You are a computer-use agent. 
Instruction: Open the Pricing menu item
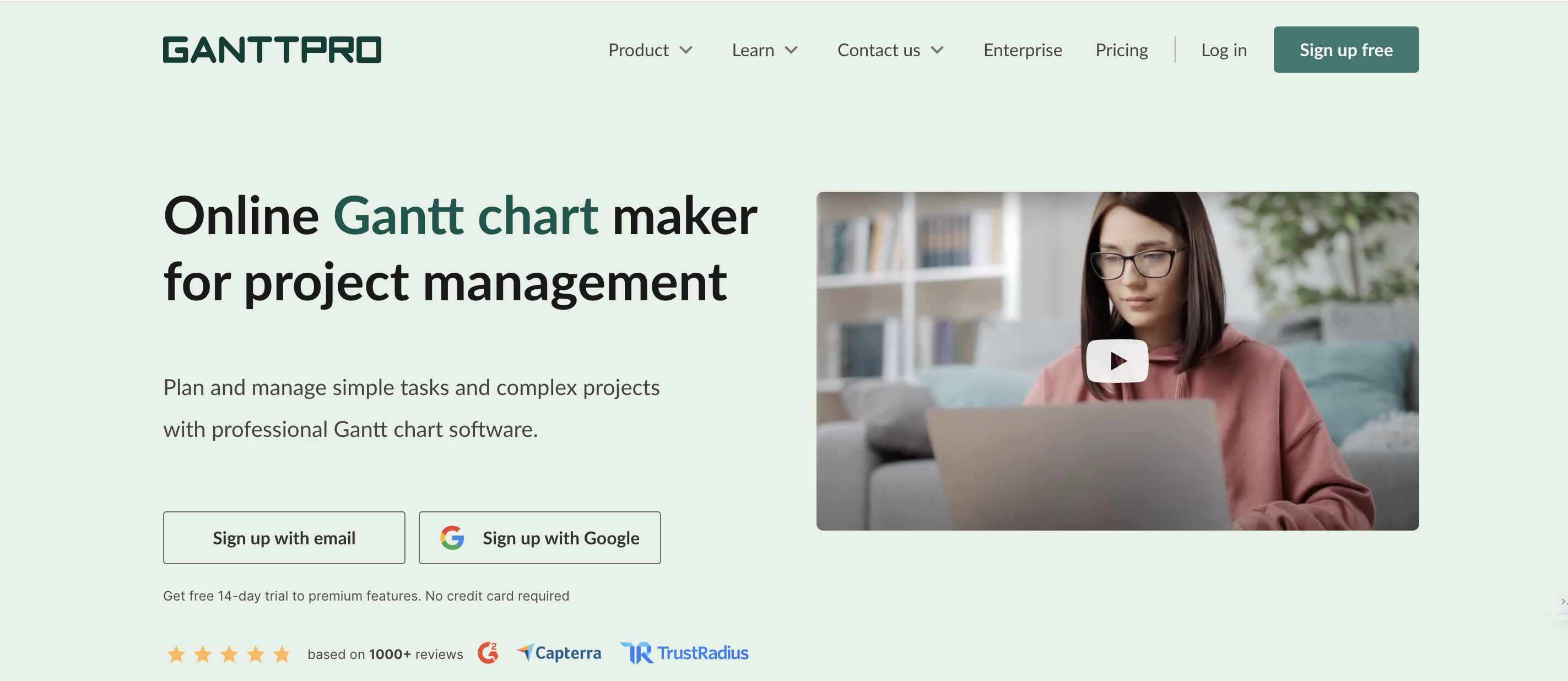(1121, 49)
